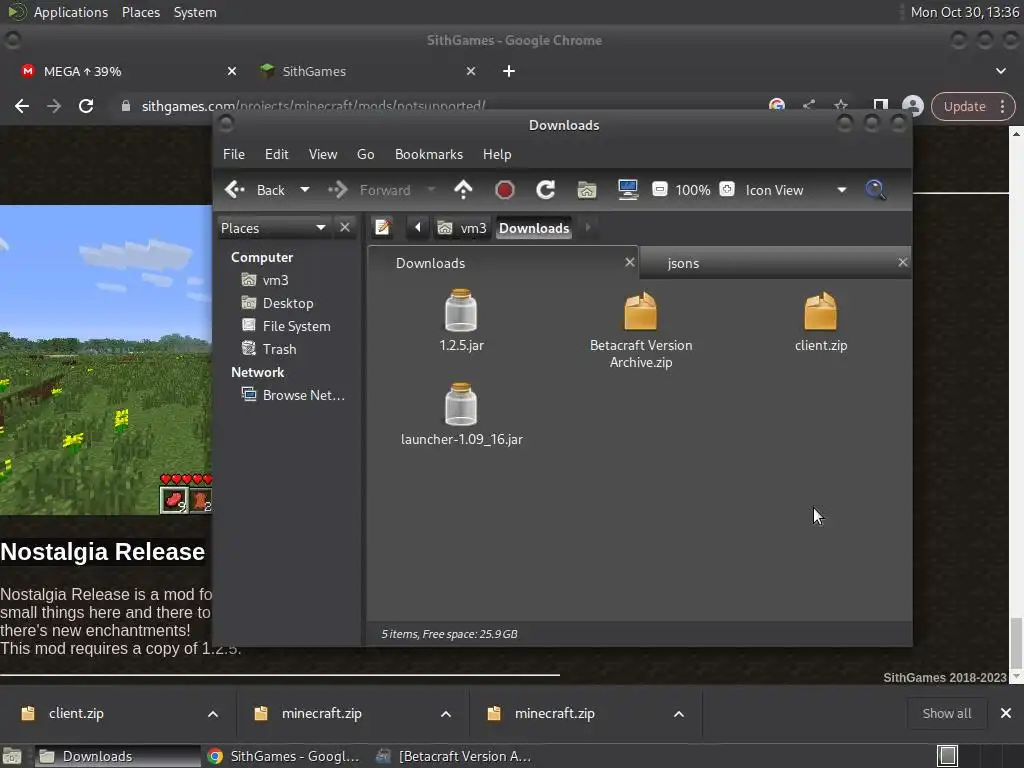Viewport: 1024px width, 768px height.
Task: Open the Back history dropdown arrow
Action: (x=304, y=190)
